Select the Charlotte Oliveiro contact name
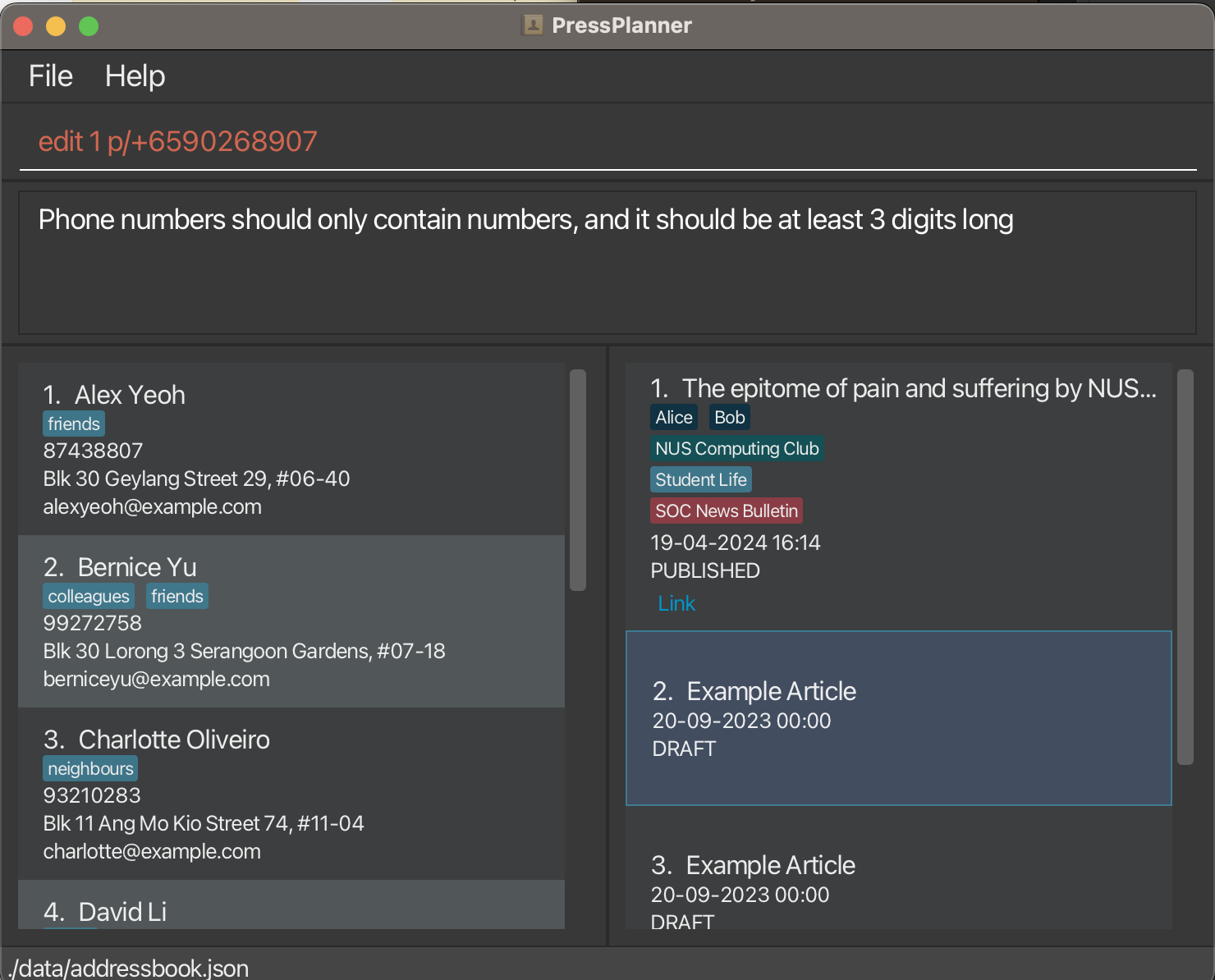Viewport: 1215px width, 980px height. point(174,740)
